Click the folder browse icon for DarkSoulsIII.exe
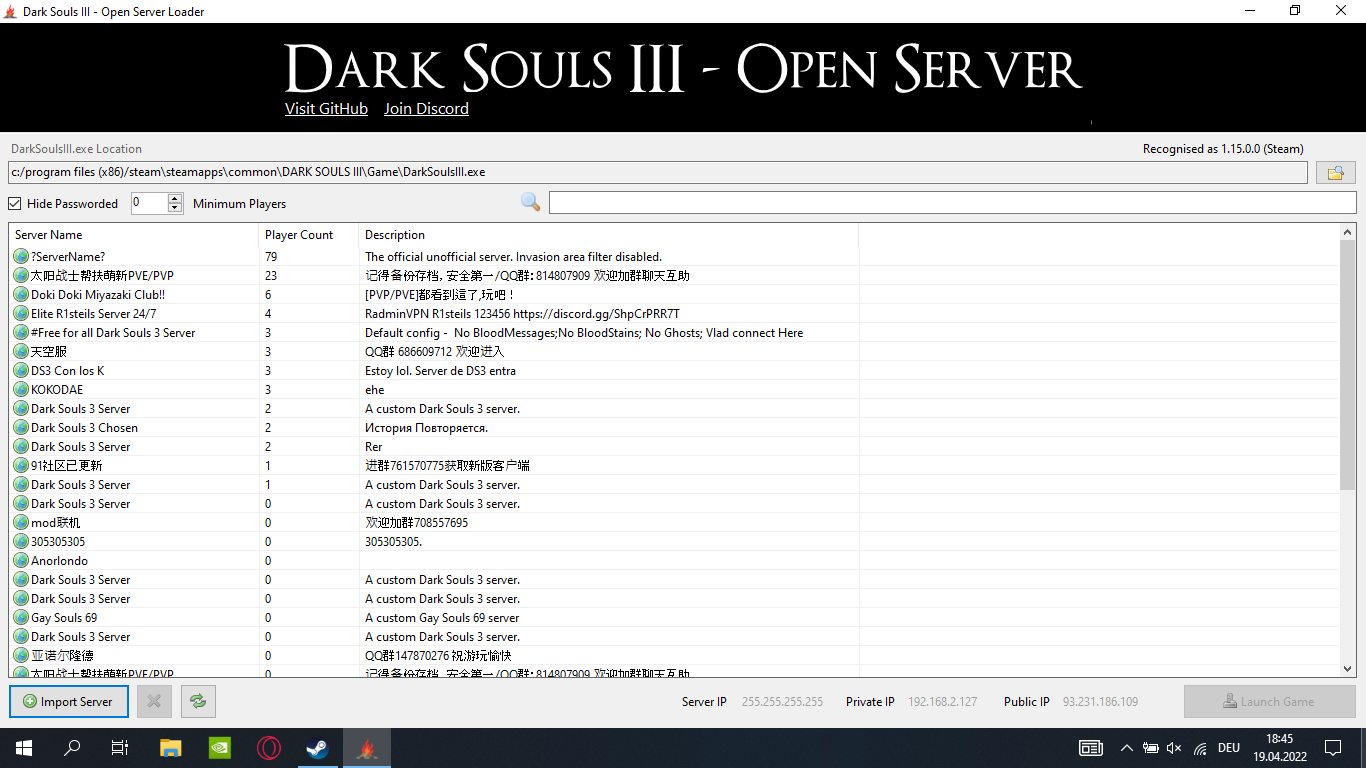 click(1335, 172)
